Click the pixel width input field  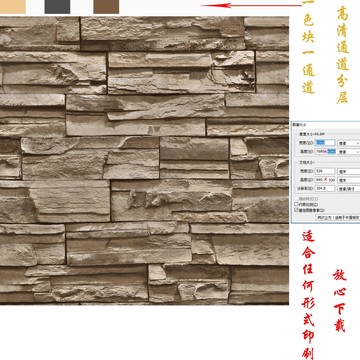tap(325, 143)
